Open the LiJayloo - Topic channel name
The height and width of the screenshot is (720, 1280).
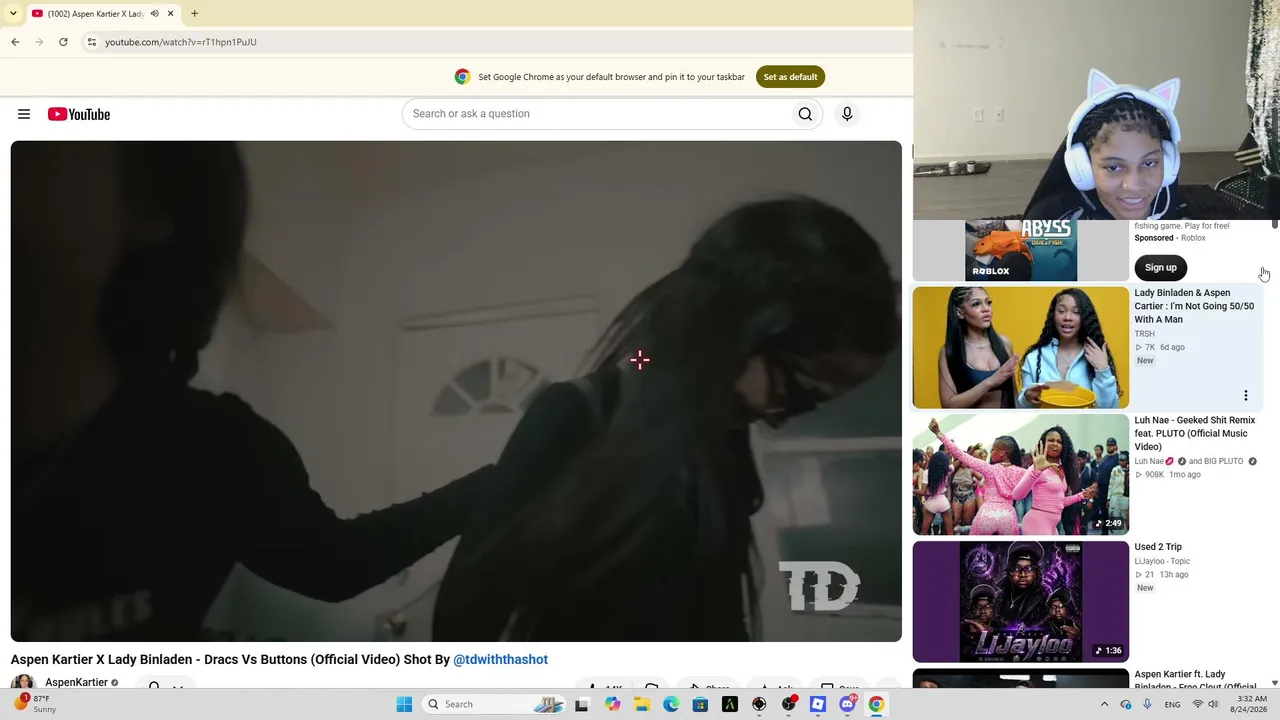(1162, 561)
